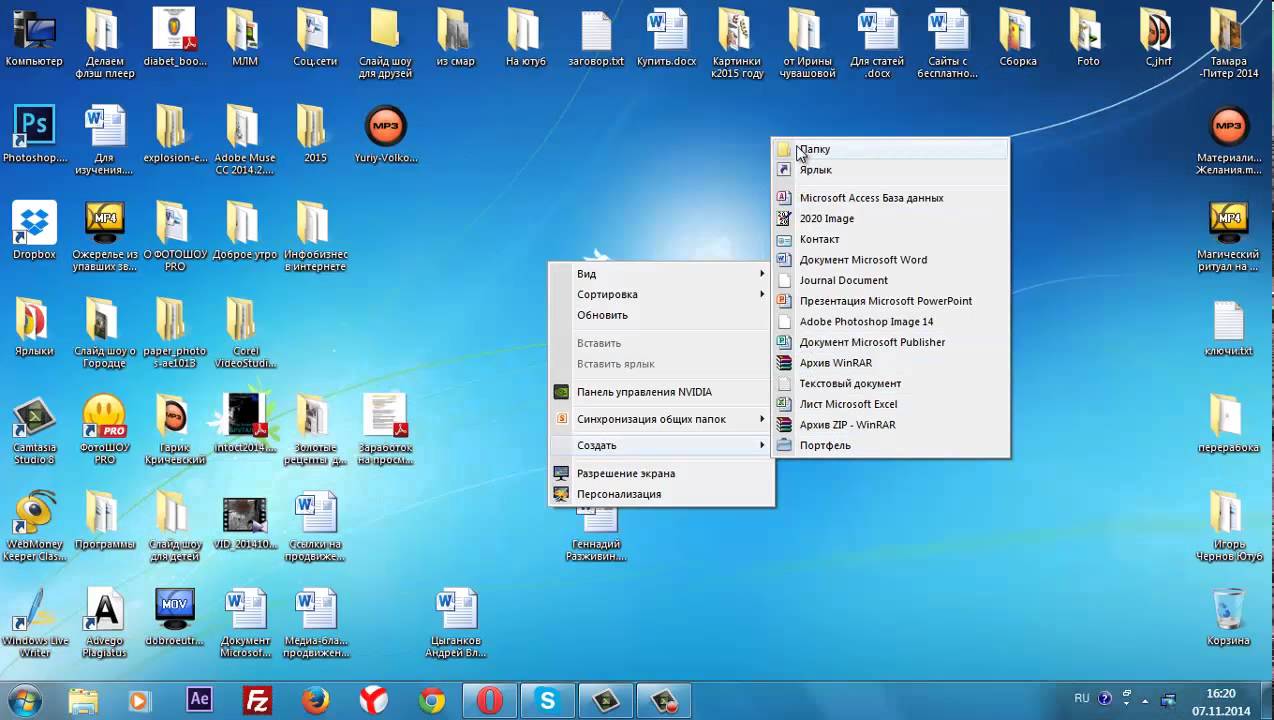This screenshot has height=720, width=1274.
Task: Create a new Портфель briefcase
Action: pos(890,445)
